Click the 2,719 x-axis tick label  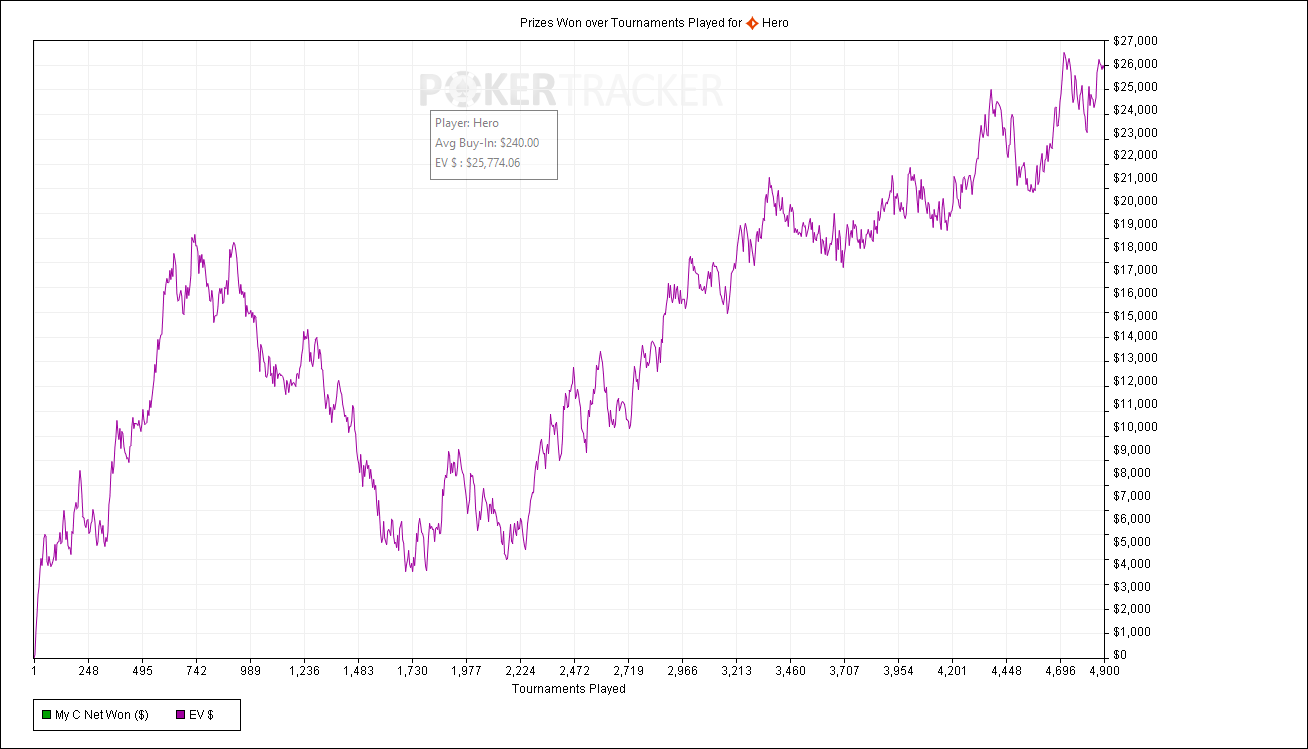tap(628, 671)
